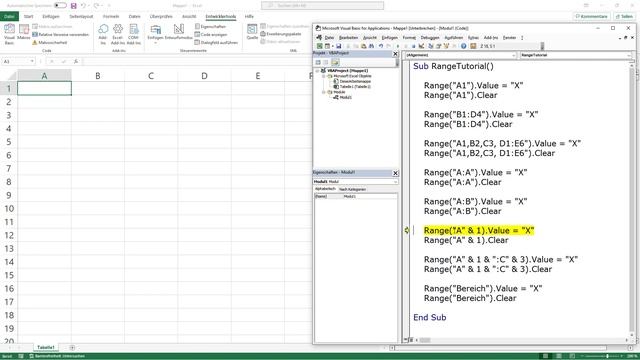Save workbook via title bar disk icon
This screenshot has height=360, width=640.
coord(73,6)
